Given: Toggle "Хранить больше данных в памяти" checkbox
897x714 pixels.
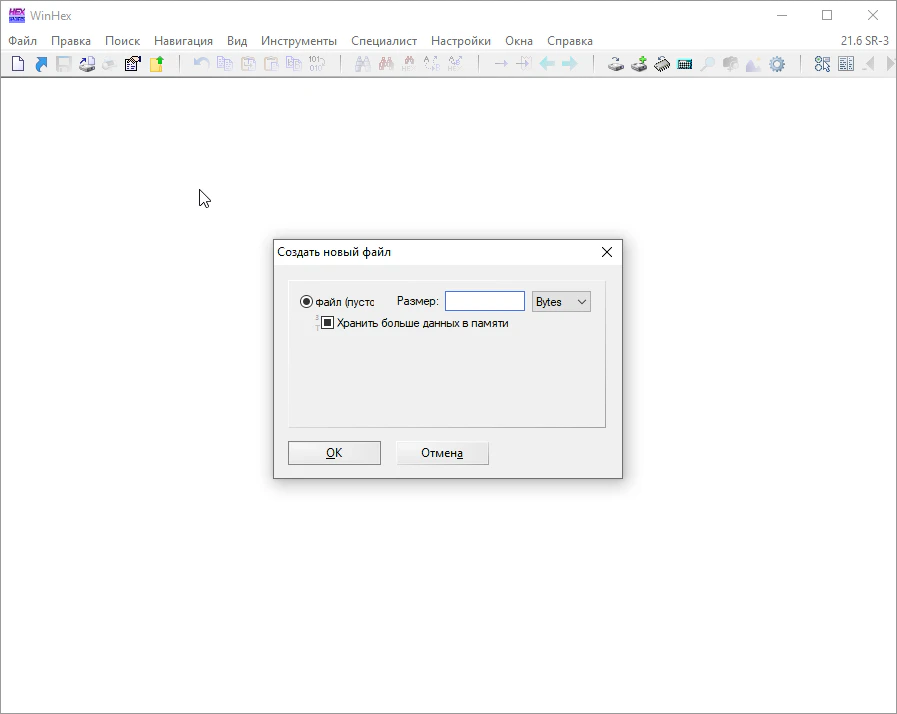Looking at the screenshot, I should tap(327, 323).
